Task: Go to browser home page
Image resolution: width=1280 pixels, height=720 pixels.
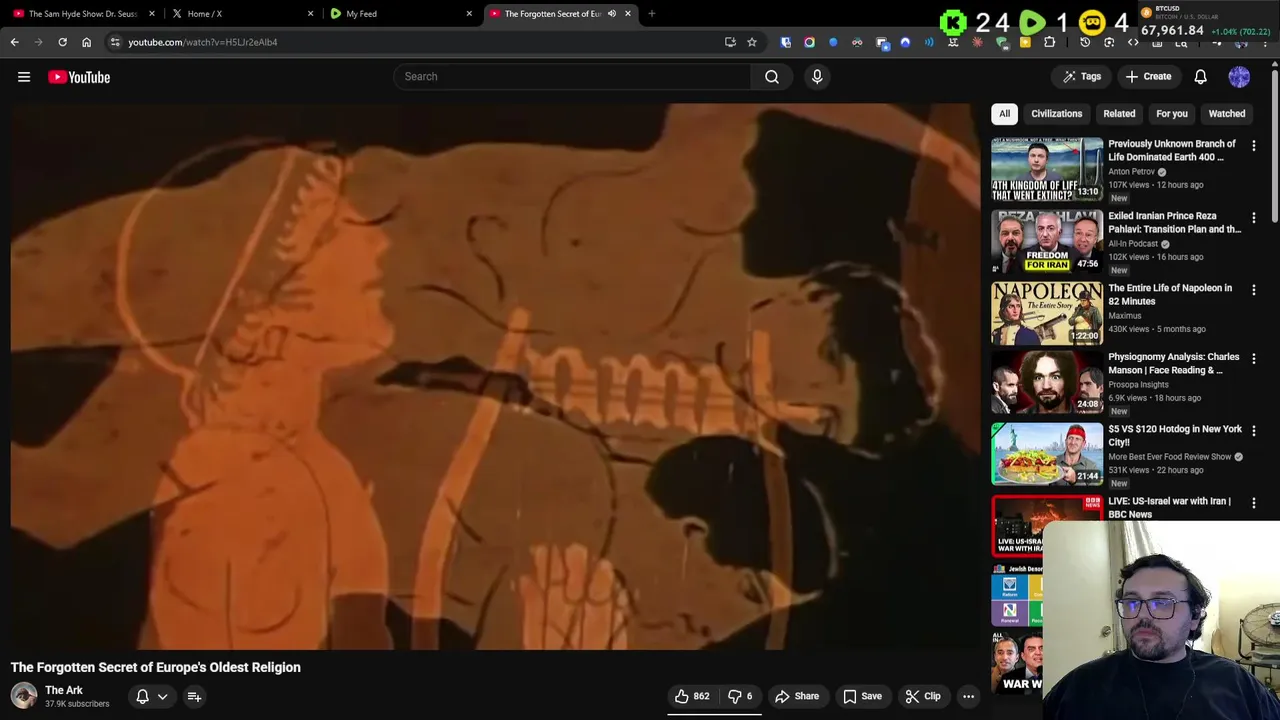Action: (x=86, y=42)
